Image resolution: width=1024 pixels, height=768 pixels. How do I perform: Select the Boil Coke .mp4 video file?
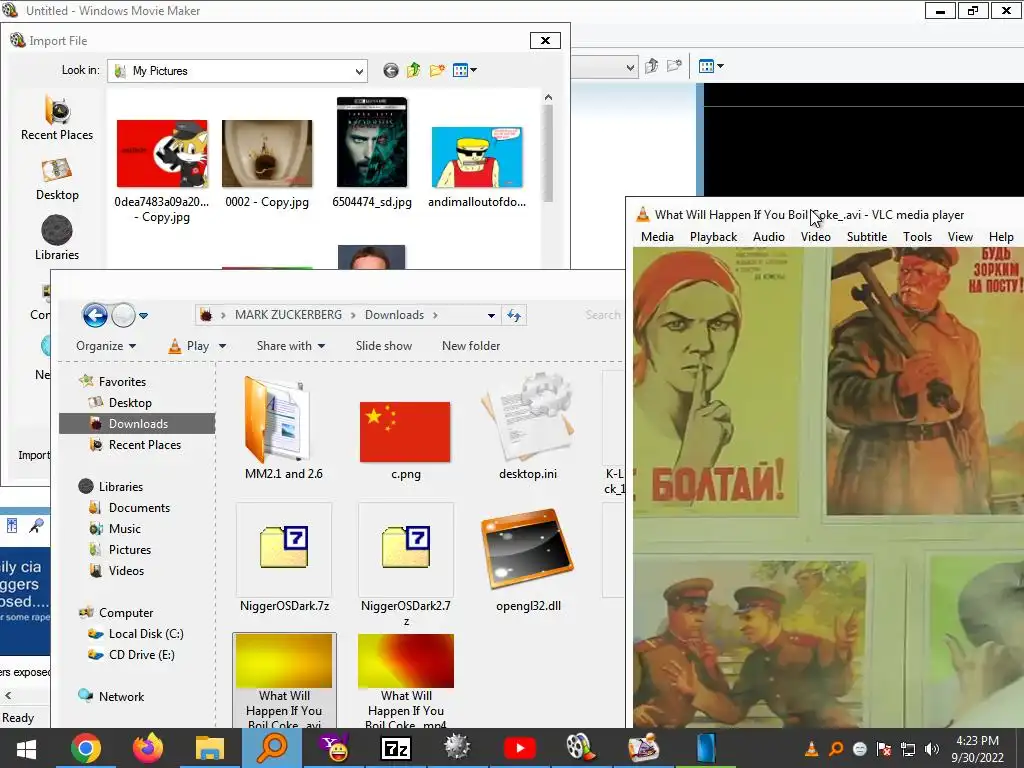click(x=406, y=680)
